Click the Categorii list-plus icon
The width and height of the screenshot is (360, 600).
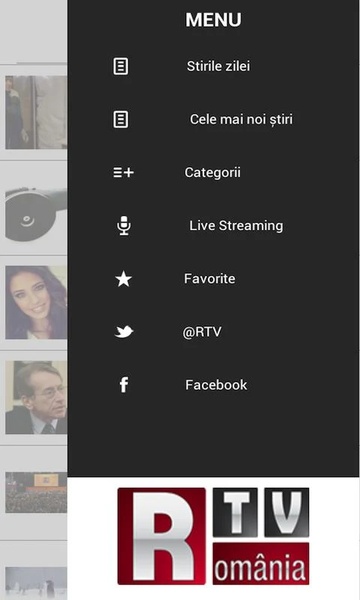coord(123,173)
